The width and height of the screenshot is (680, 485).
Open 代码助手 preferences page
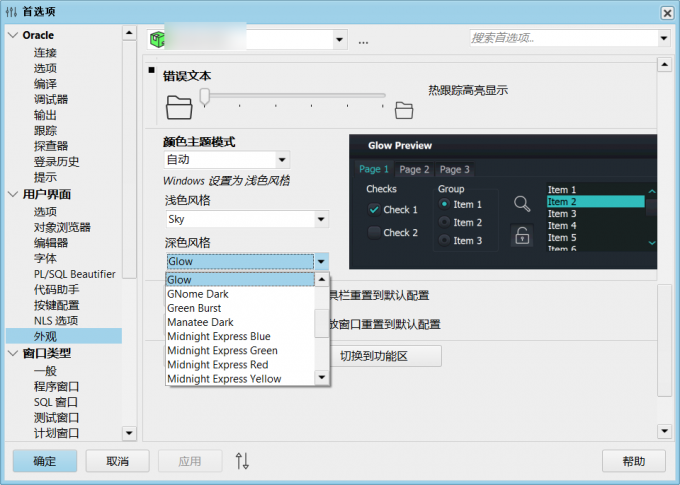pos(56,290)
